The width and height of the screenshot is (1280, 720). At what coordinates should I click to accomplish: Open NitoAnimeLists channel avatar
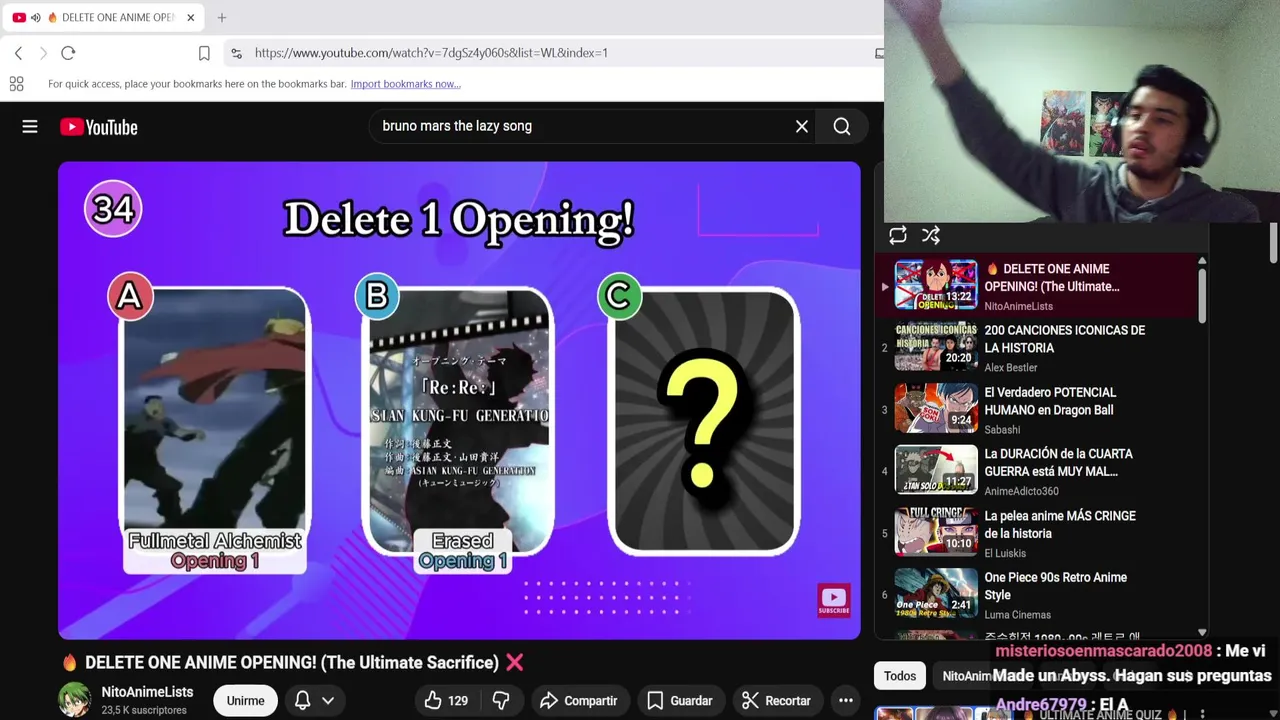pyautogui.click(x=75, y=700)
